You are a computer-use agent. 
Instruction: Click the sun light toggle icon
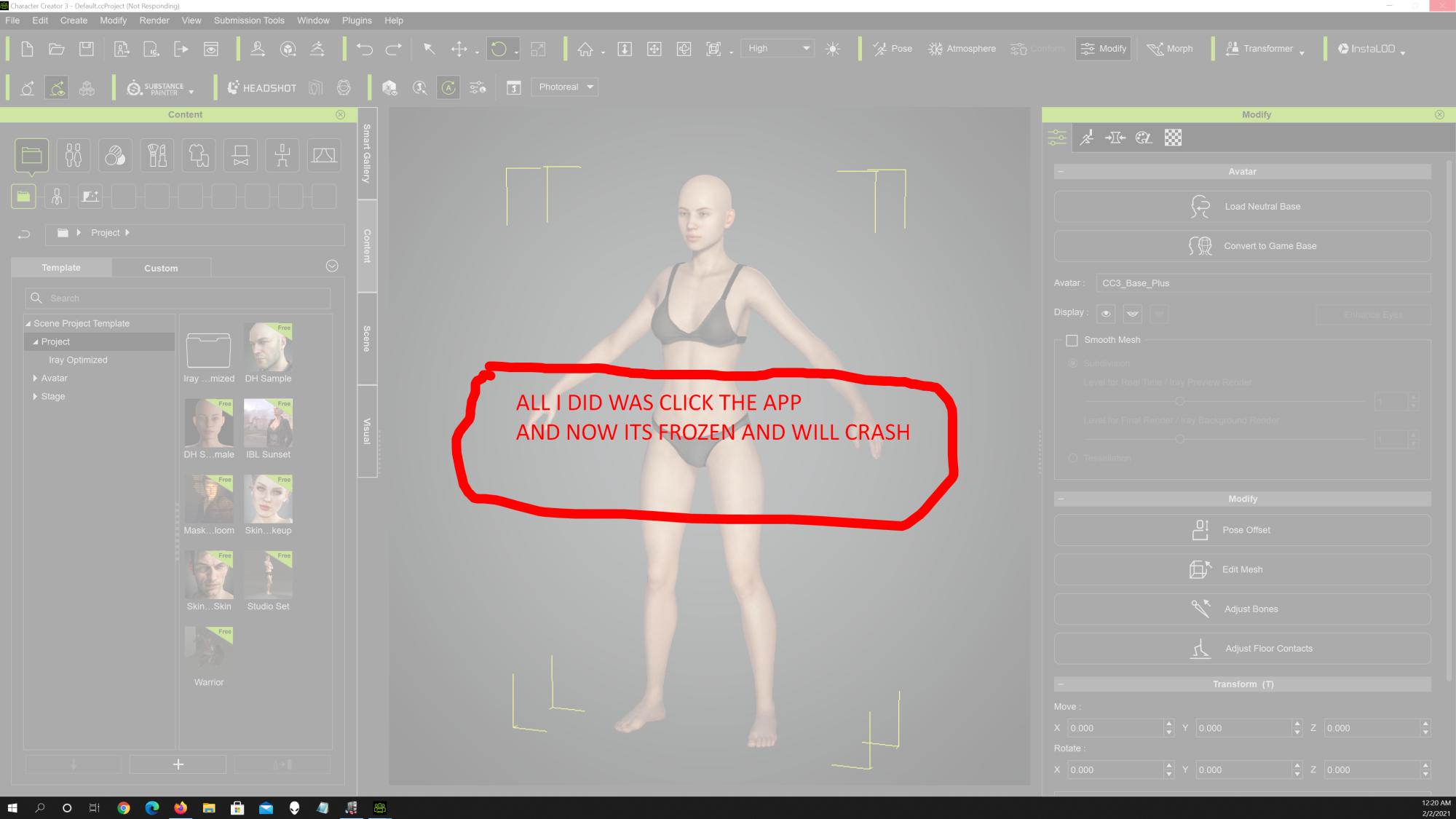click(x=833, y=49)
